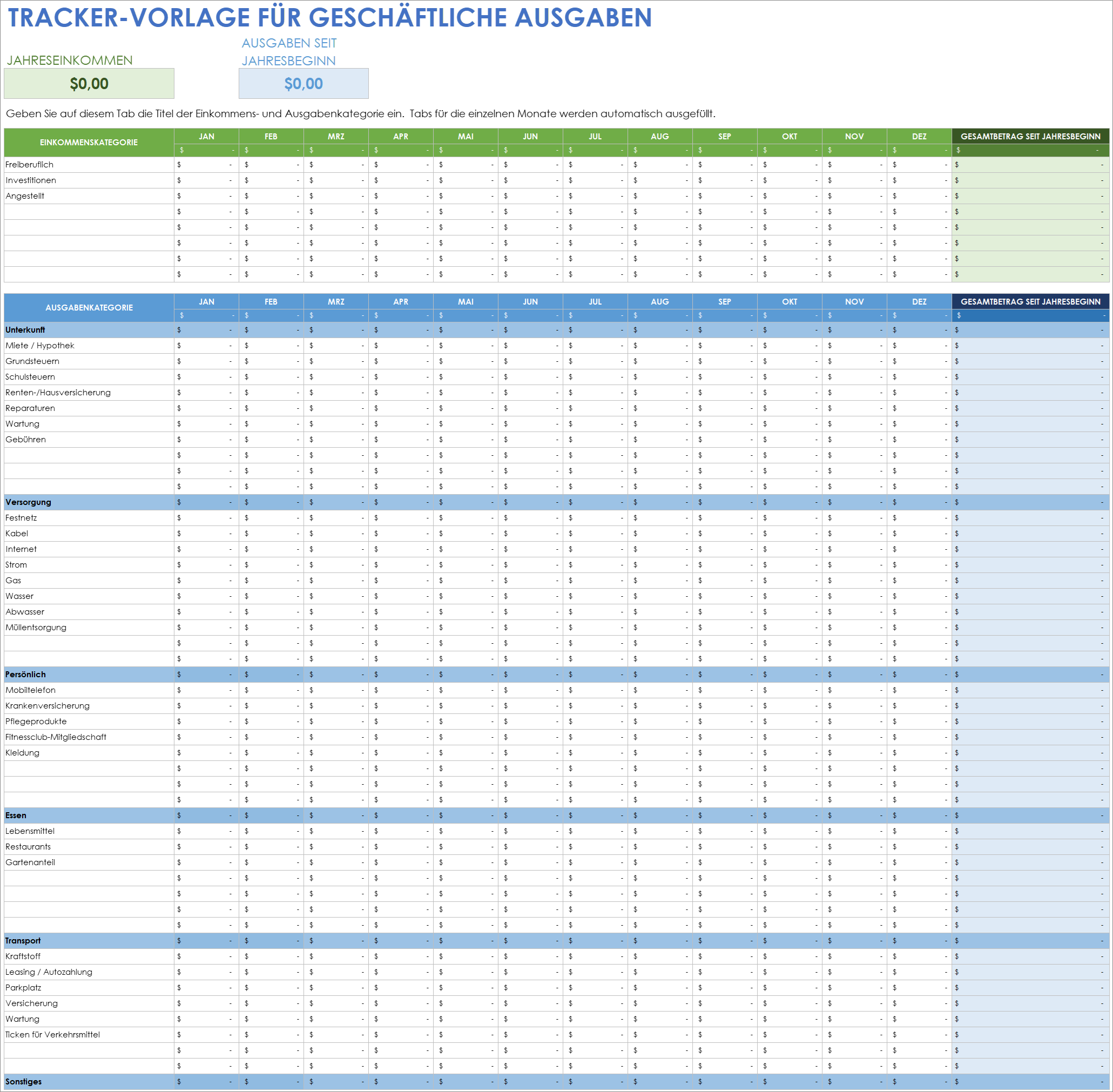Select the Versicherung row label
Viewport: 1113px width, 1092px height.
[x=89, y=1003]
